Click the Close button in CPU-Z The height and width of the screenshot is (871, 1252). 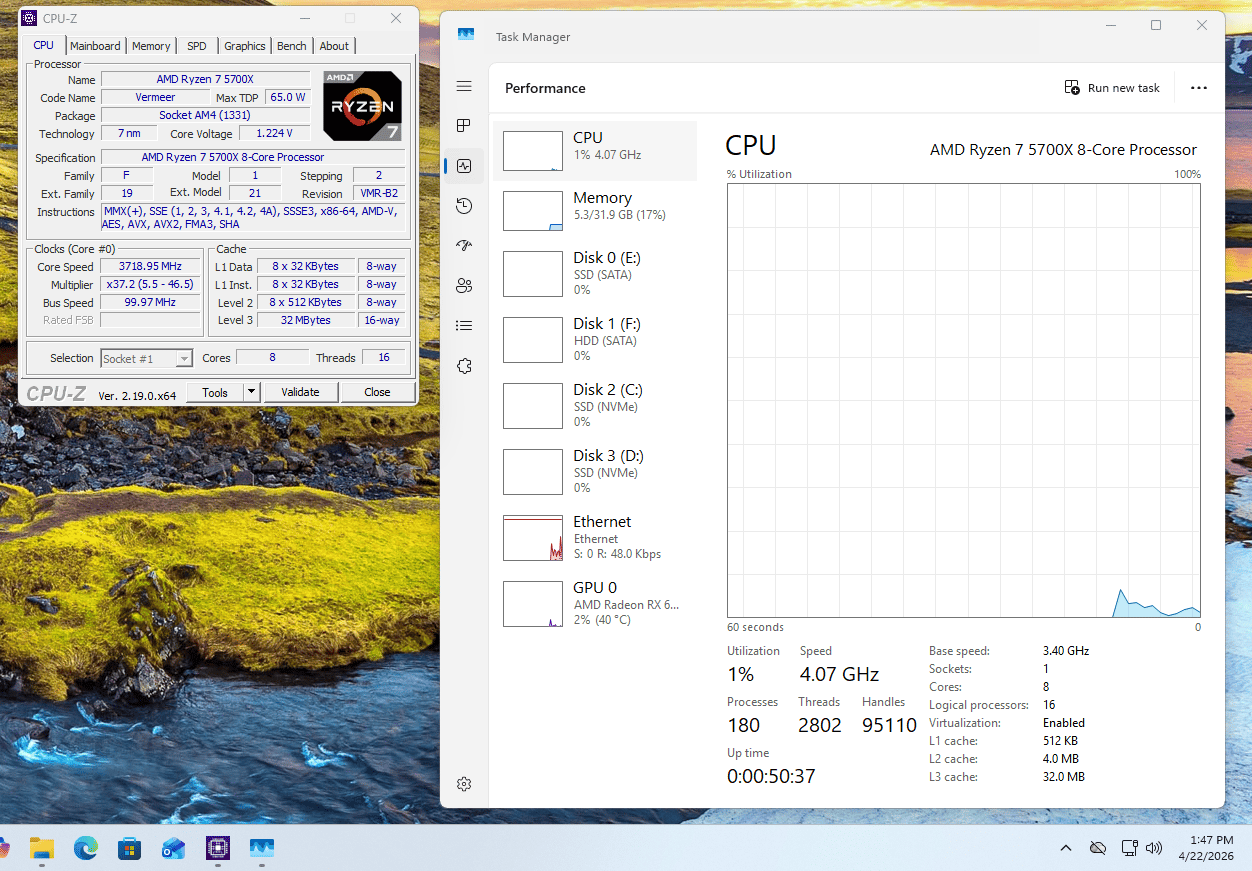click(x=377, y=392)
